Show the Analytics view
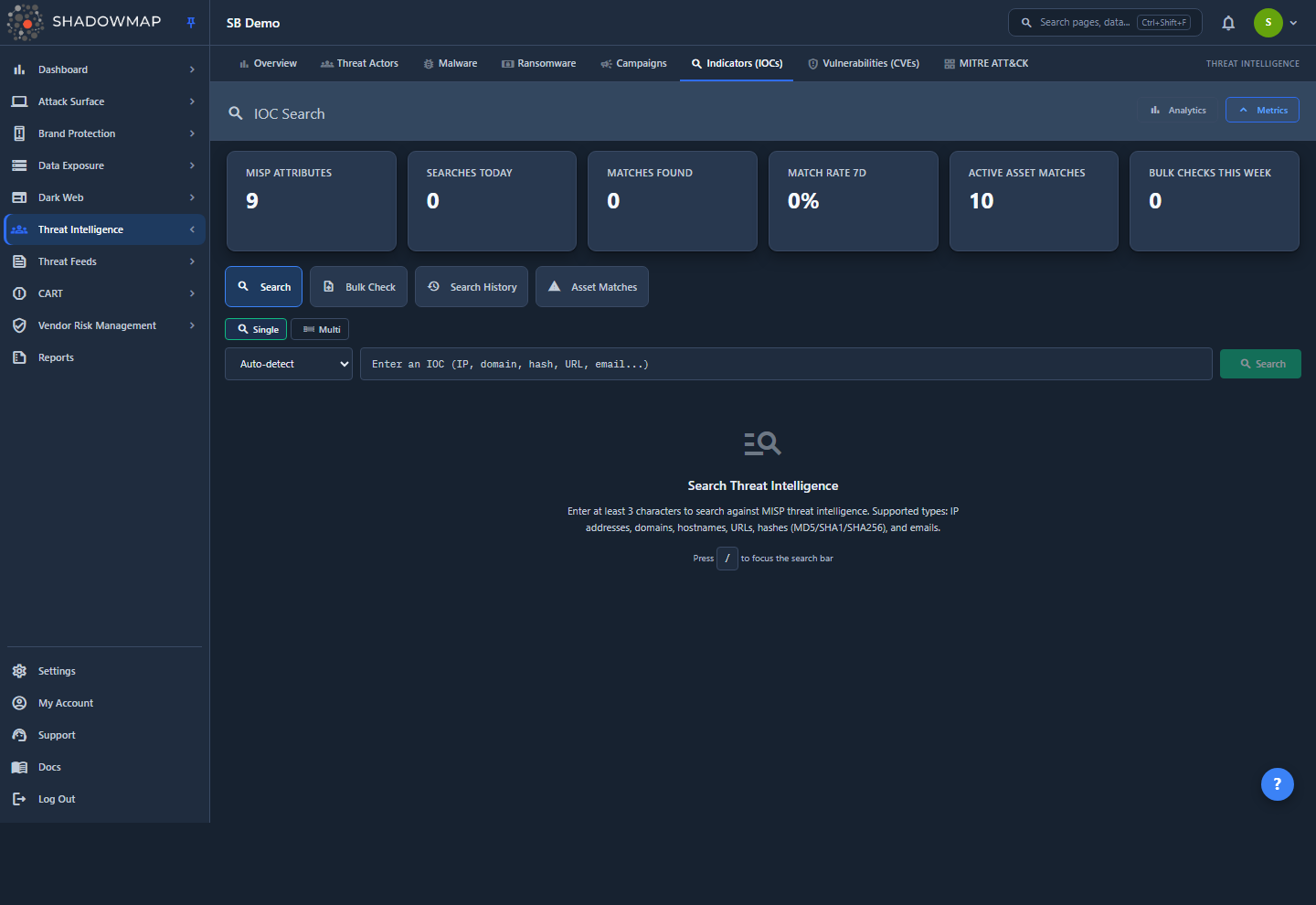This screenshot has height=905, width=1316. click(x=1178, y=110)
